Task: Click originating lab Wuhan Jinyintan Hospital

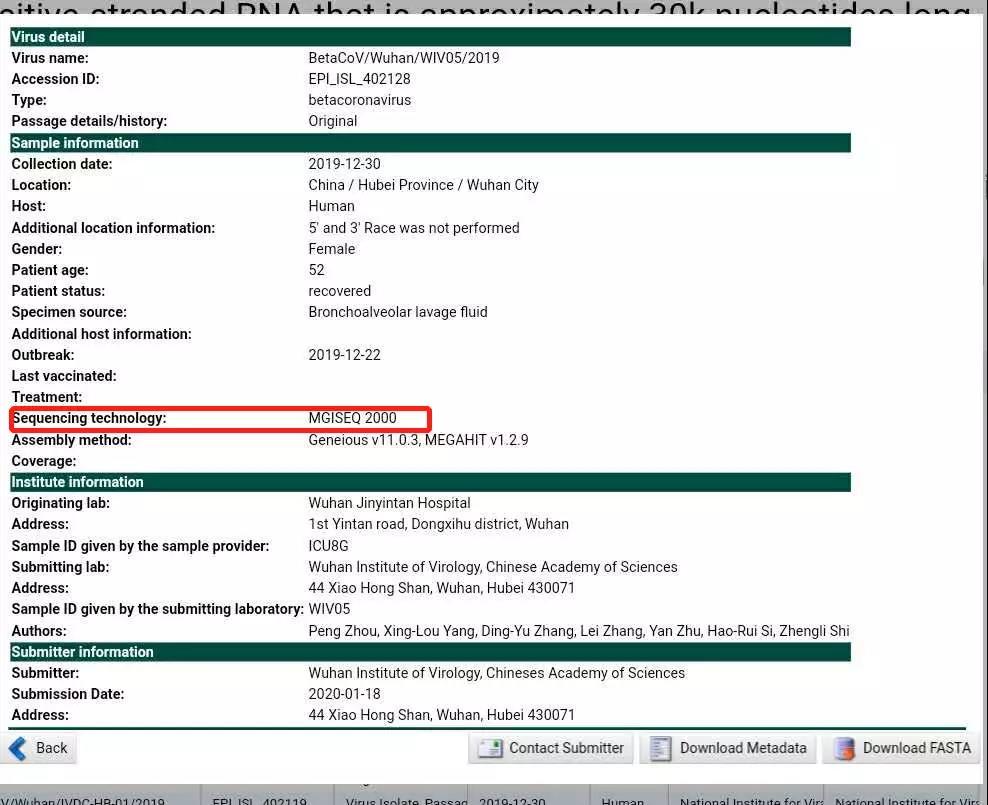Action: point(389,503)
